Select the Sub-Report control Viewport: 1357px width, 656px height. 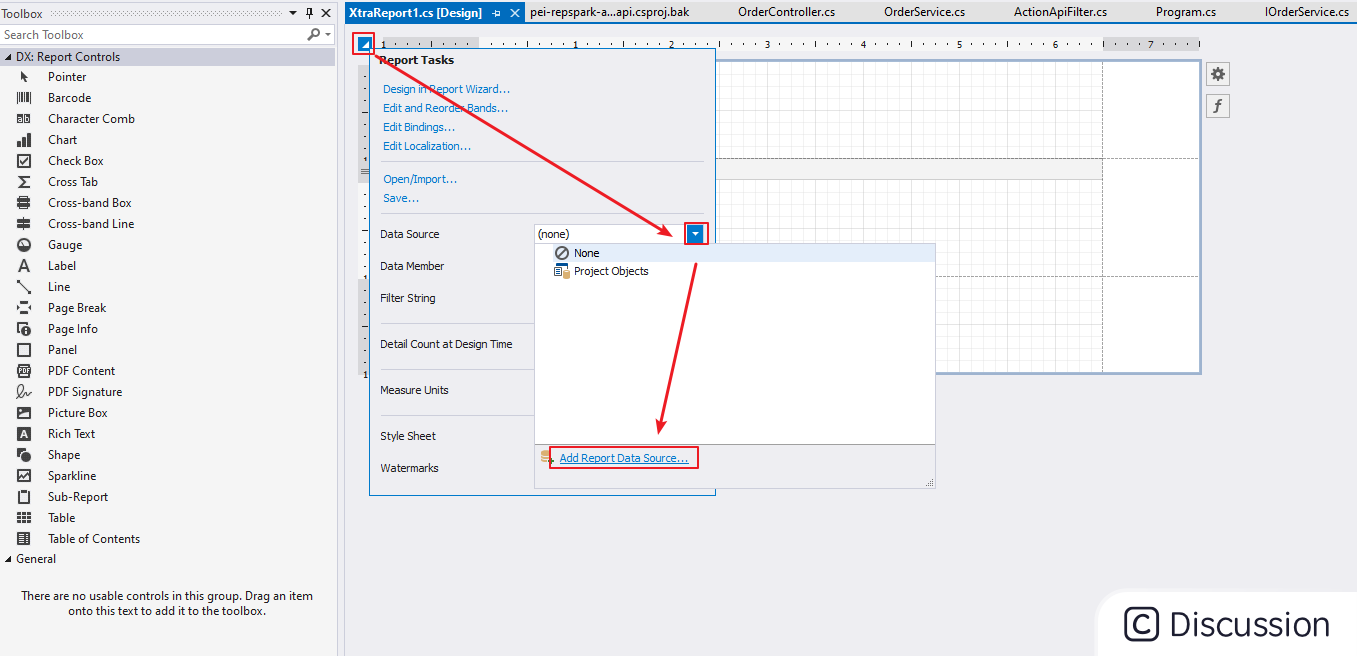tap(78, 497)
